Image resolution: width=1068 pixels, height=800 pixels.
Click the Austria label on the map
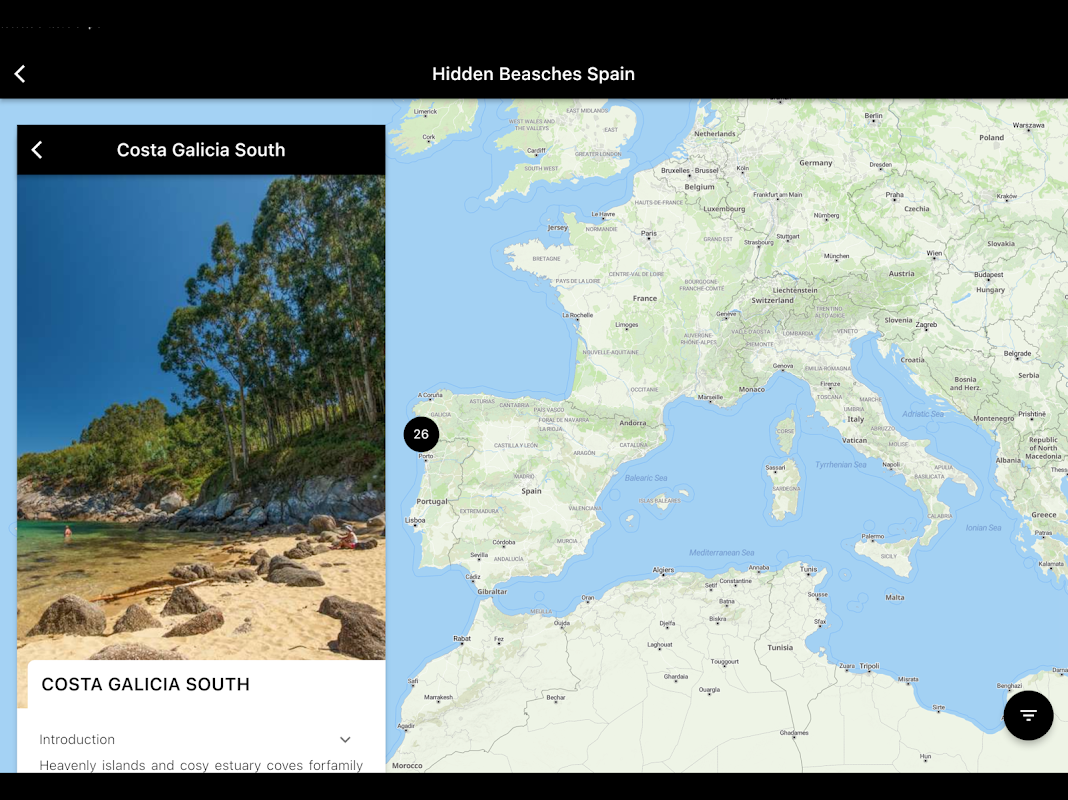coord(901,274)
